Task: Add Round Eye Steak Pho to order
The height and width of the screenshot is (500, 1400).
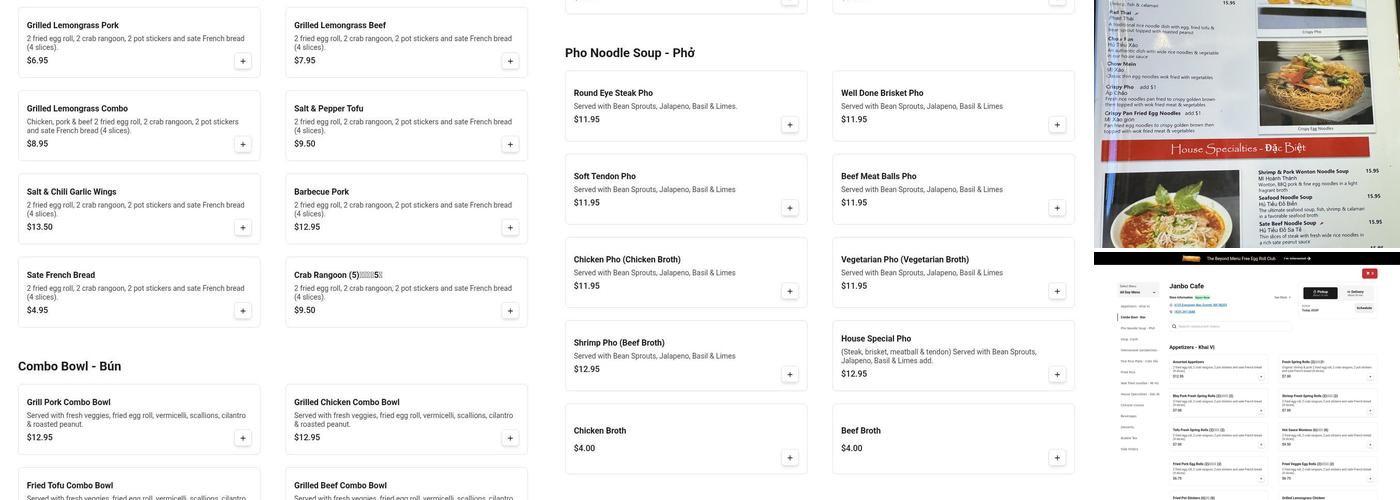Action: [x=790, y=125]
